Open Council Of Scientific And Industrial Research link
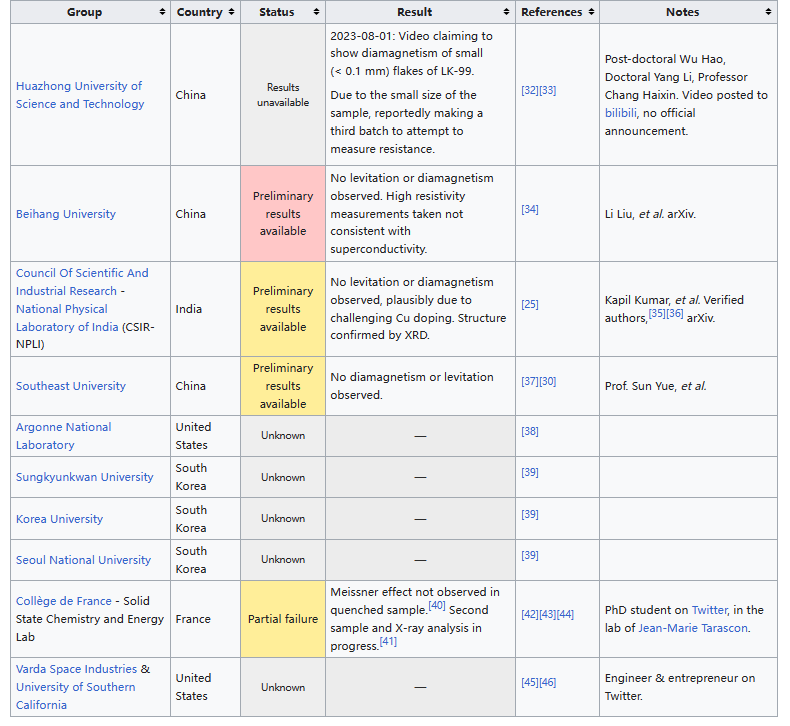The height and width of the screenshot is (726, 790). pyautogui.click(x=82, y=282)
